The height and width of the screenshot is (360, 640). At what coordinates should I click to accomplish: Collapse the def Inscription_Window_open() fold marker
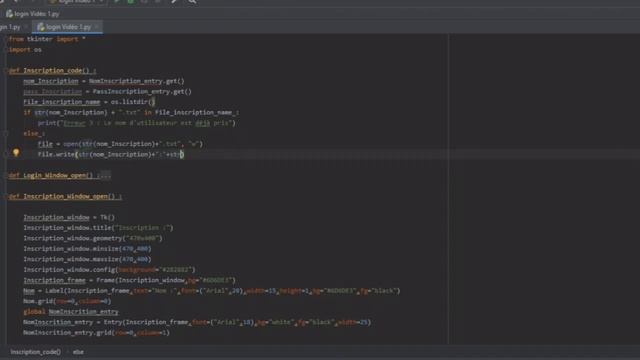coord(6,196)
